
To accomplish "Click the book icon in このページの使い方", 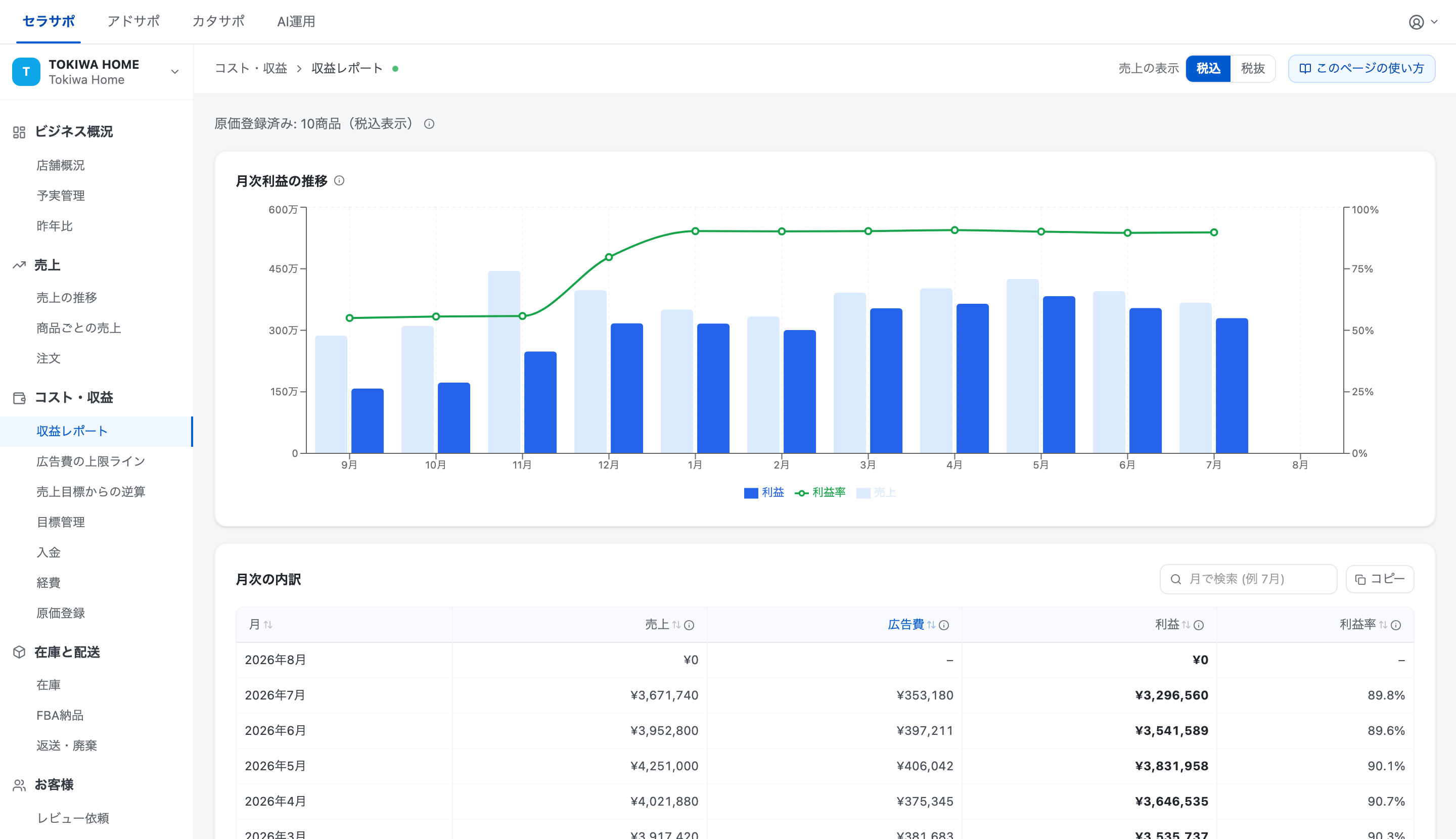I will point(1305,69).
